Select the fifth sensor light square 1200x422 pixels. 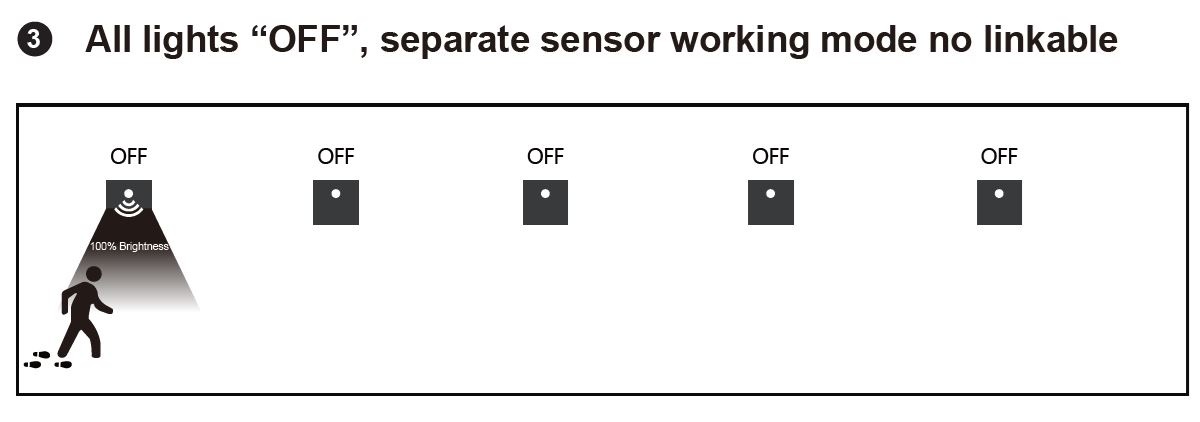pyautogui.click(x=999, y=202)
